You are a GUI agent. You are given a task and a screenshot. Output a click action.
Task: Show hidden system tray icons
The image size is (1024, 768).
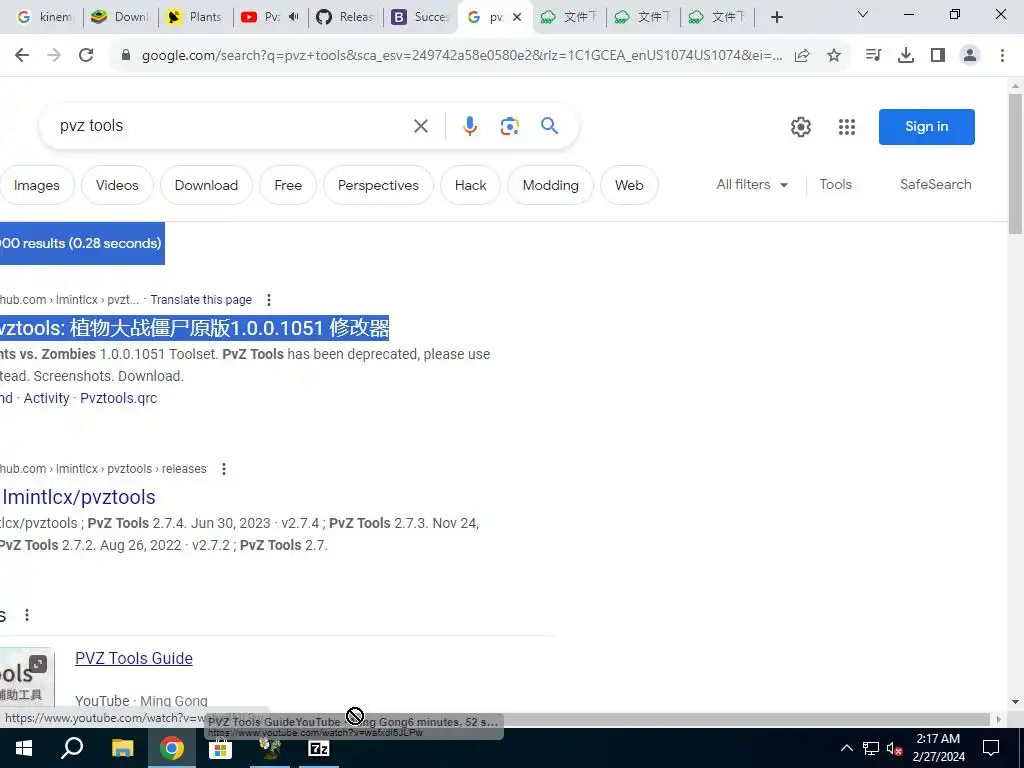click(x=846, y=748)
